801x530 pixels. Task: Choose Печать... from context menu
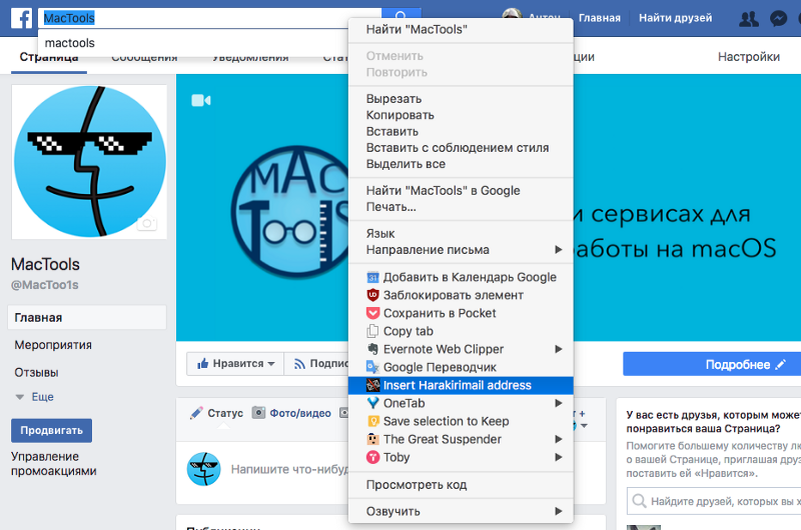point(460,207)
